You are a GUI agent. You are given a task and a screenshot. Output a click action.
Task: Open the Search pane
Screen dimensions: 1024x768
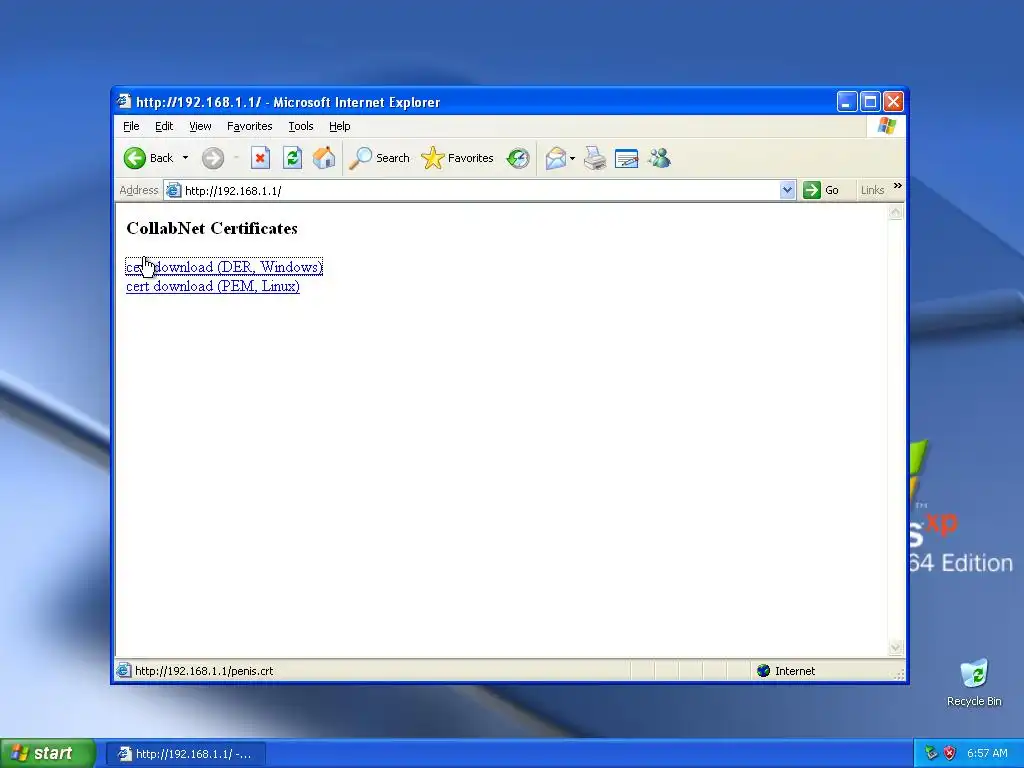(x=379, y=158)
